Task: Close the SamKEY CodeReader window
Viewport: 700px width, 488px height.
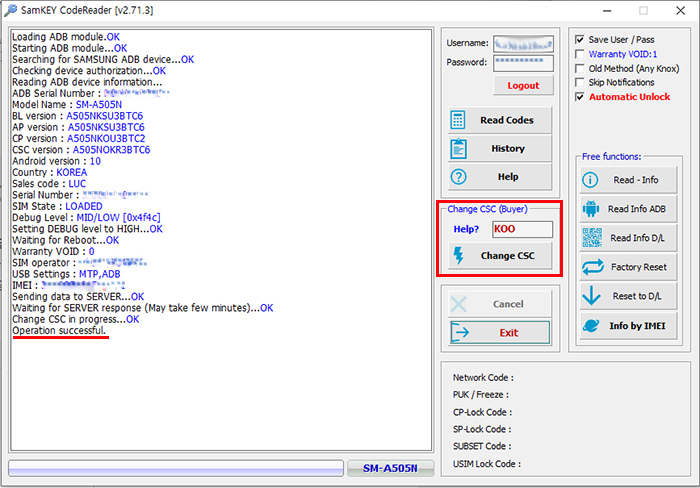Action: [680, 10]
